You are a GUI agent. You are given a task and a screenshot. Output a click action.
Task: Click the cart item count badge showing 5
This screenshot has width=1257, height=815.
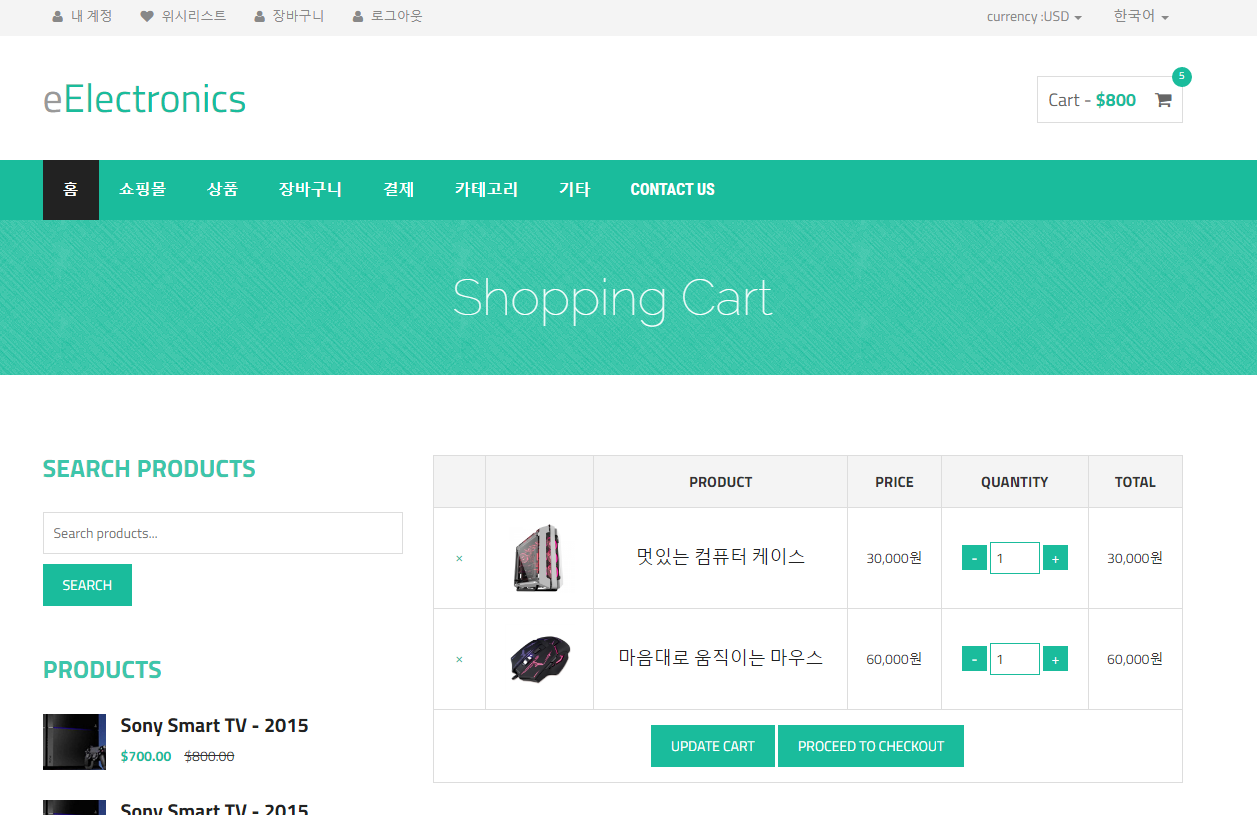pos(1182,77)
